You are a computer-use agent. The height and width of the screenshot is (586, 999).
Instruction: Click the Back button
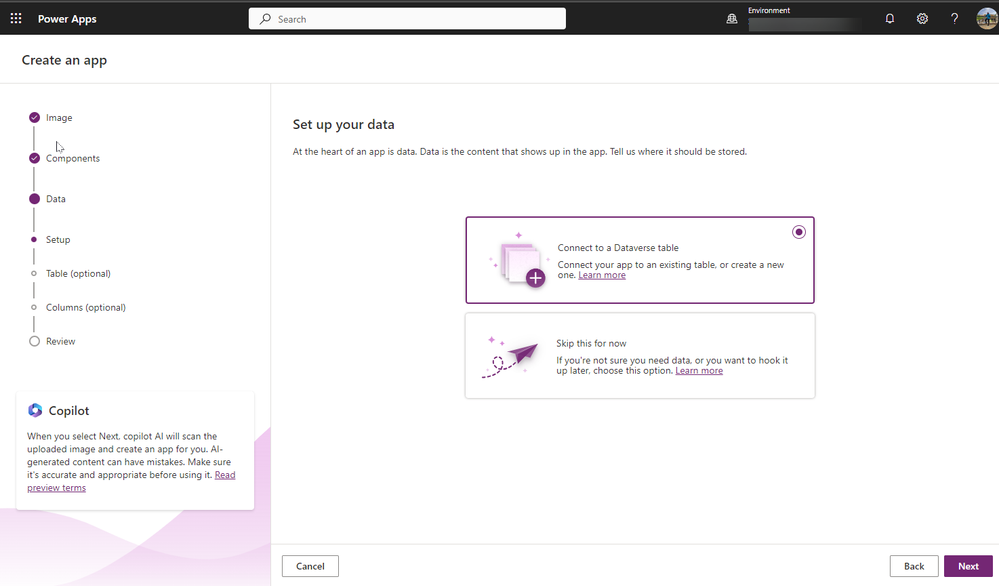914,566
